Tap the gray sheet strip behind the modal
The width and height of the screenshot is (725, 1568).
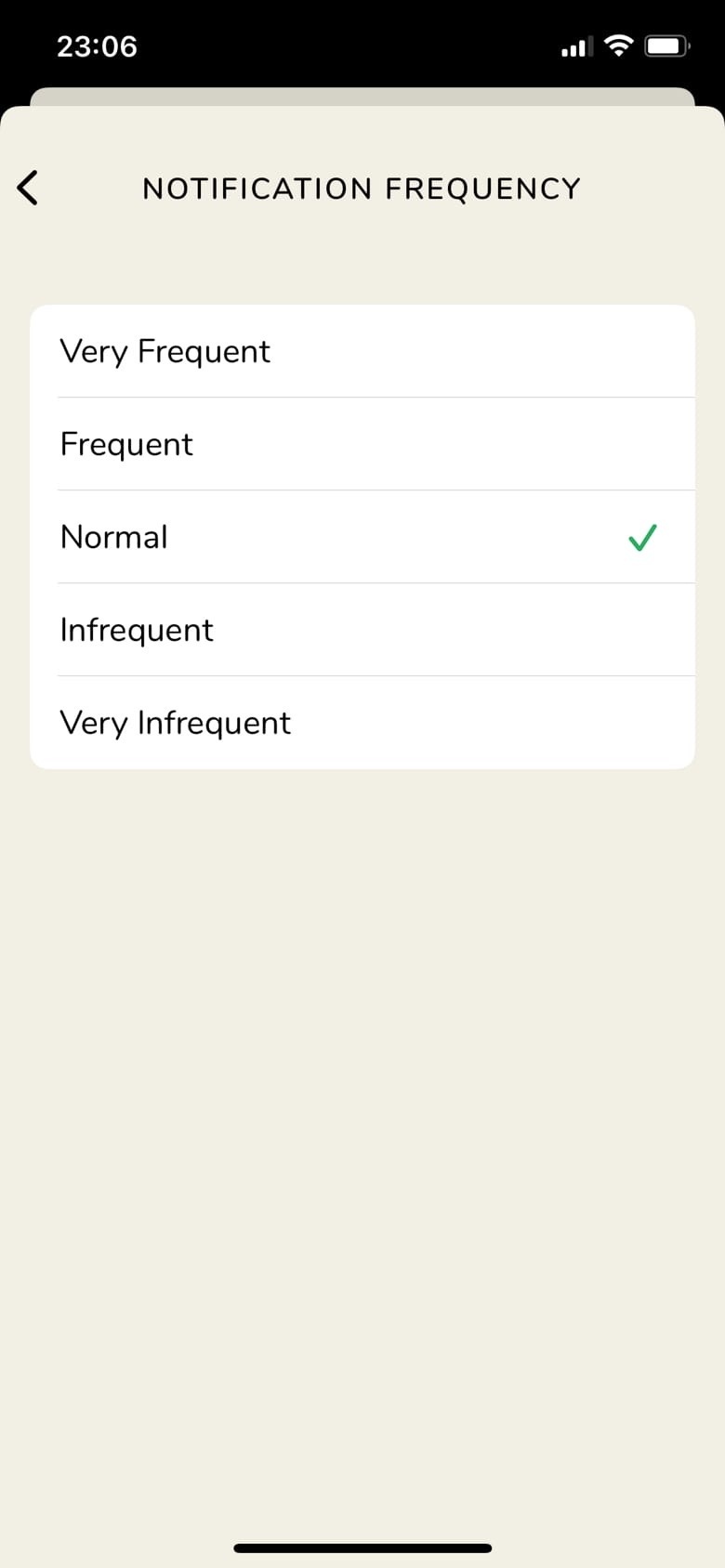pos(362,97)
